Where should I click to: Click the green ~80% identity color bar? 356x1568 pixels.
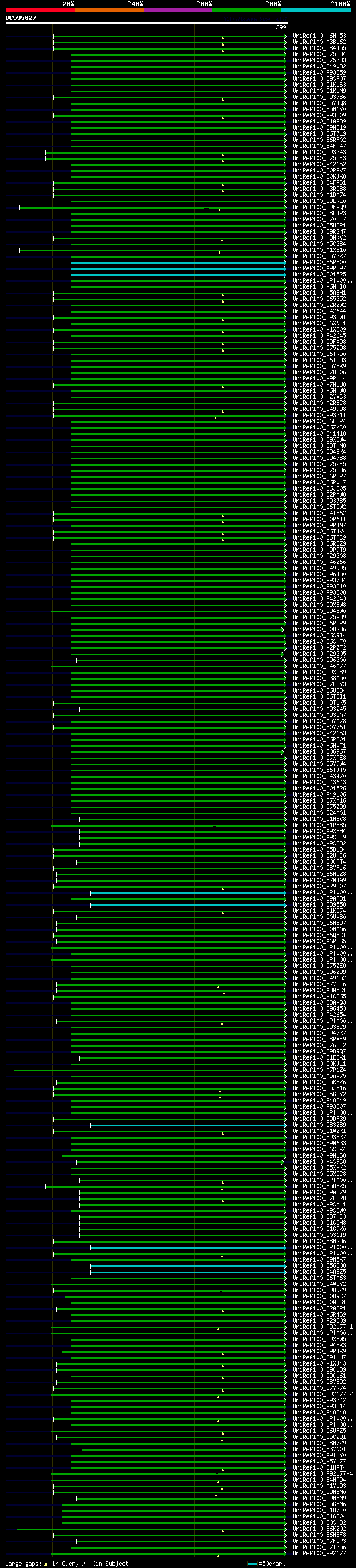(247, 10)
